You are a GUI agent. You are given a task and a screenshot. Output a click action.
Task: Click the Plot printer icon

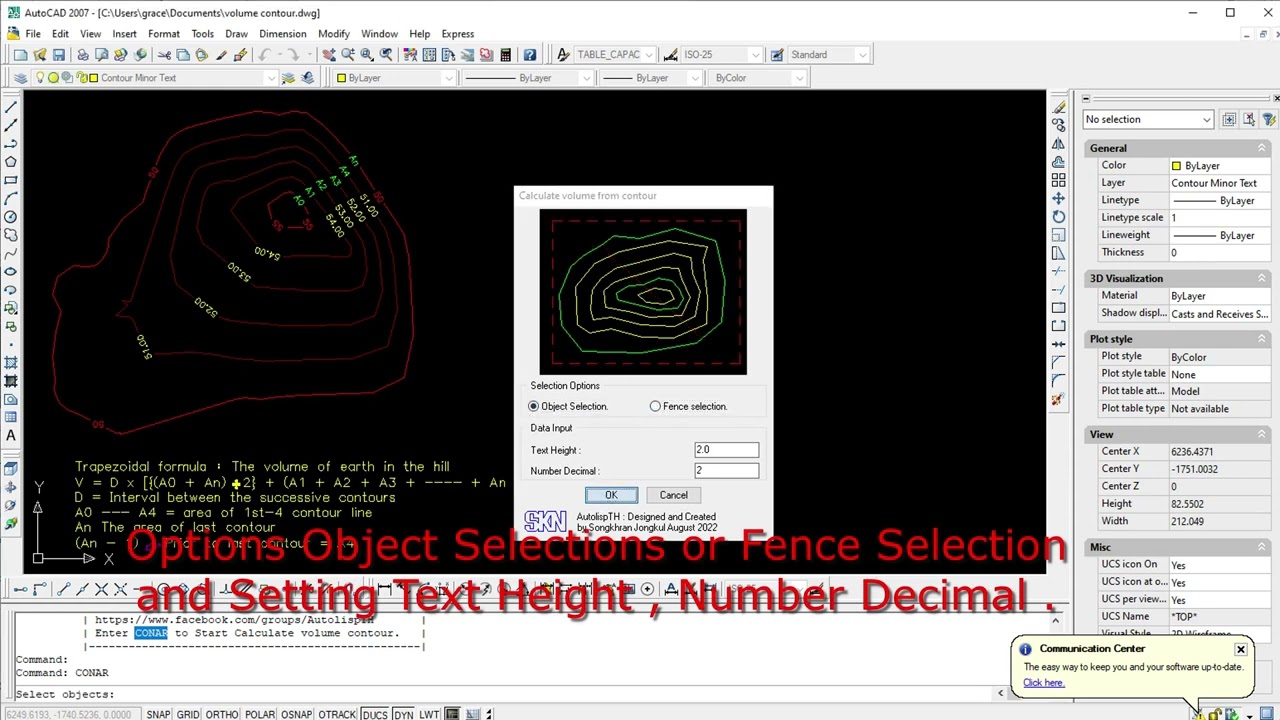point(83,55)
